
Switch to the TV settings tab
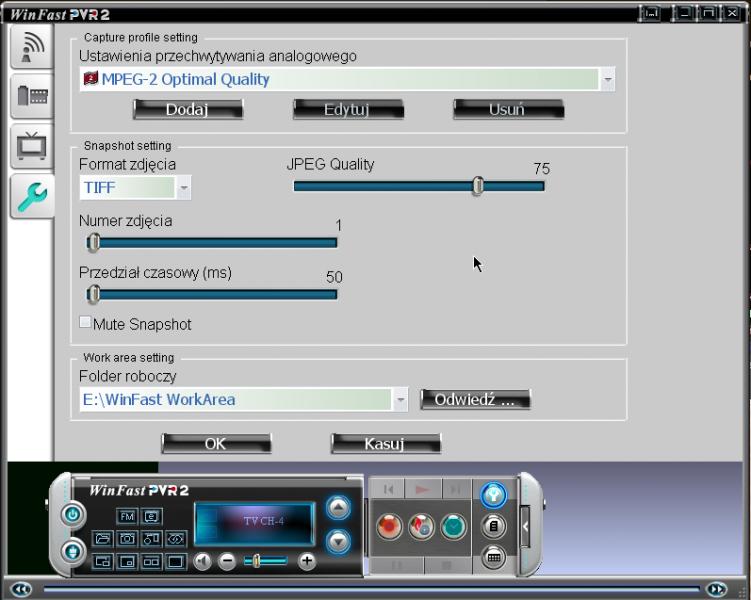point(32,145)
